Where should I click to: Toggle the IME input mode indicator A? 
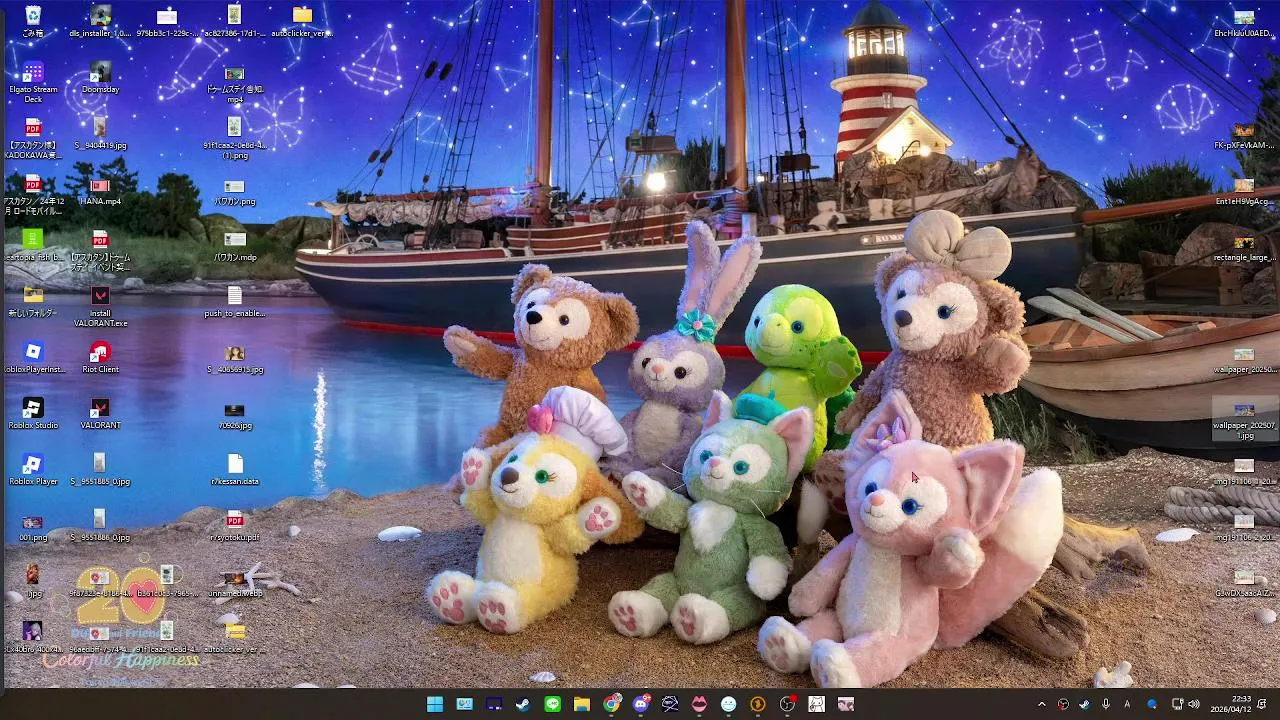1127,704
